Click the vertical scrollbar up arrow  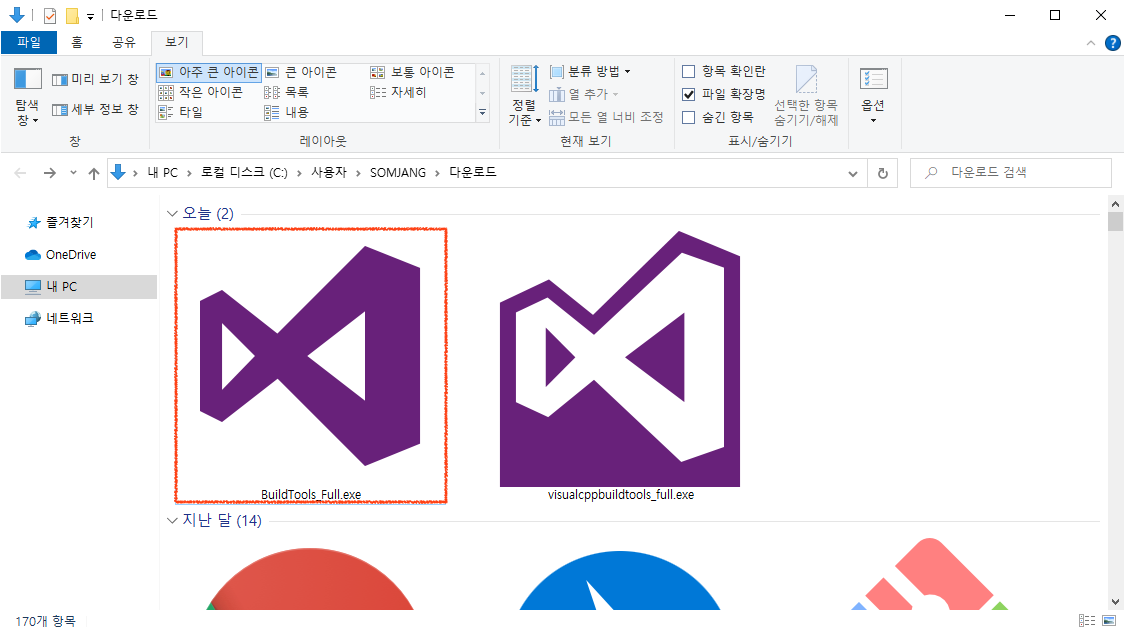(1115, 204)
